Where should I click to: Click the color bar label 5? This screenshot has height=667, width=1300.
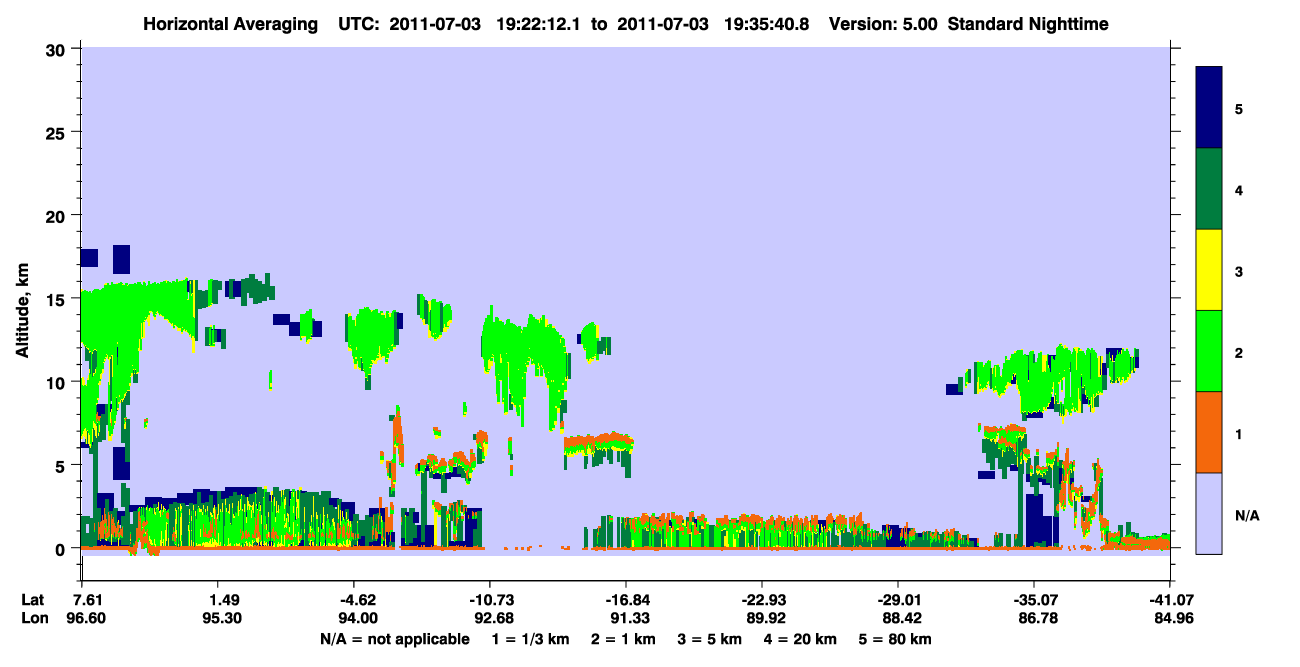pyautogui.click(x=1239, y=108)
